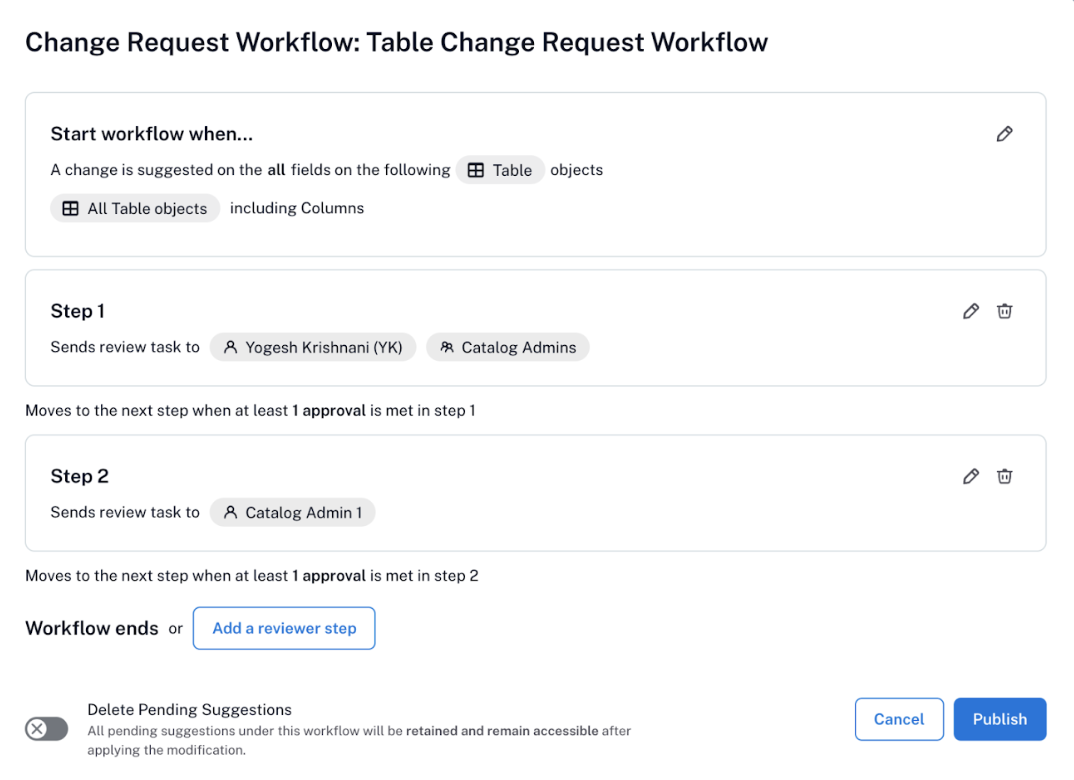Screen dimensions: 1074x780
Task: Click the user icon beside Catalog Admin 1
Action: pos(231,512)
